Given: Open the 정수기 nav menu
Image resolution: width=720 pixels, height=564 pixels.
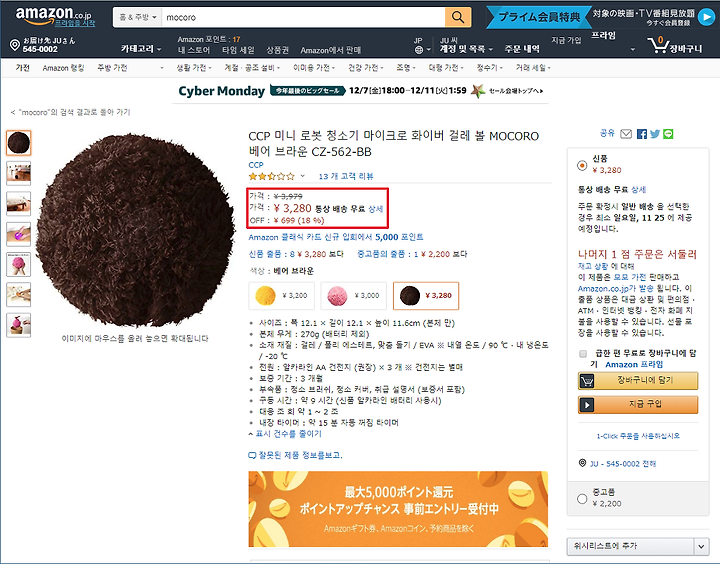Looking at the screenshot, I should [489, 68].
